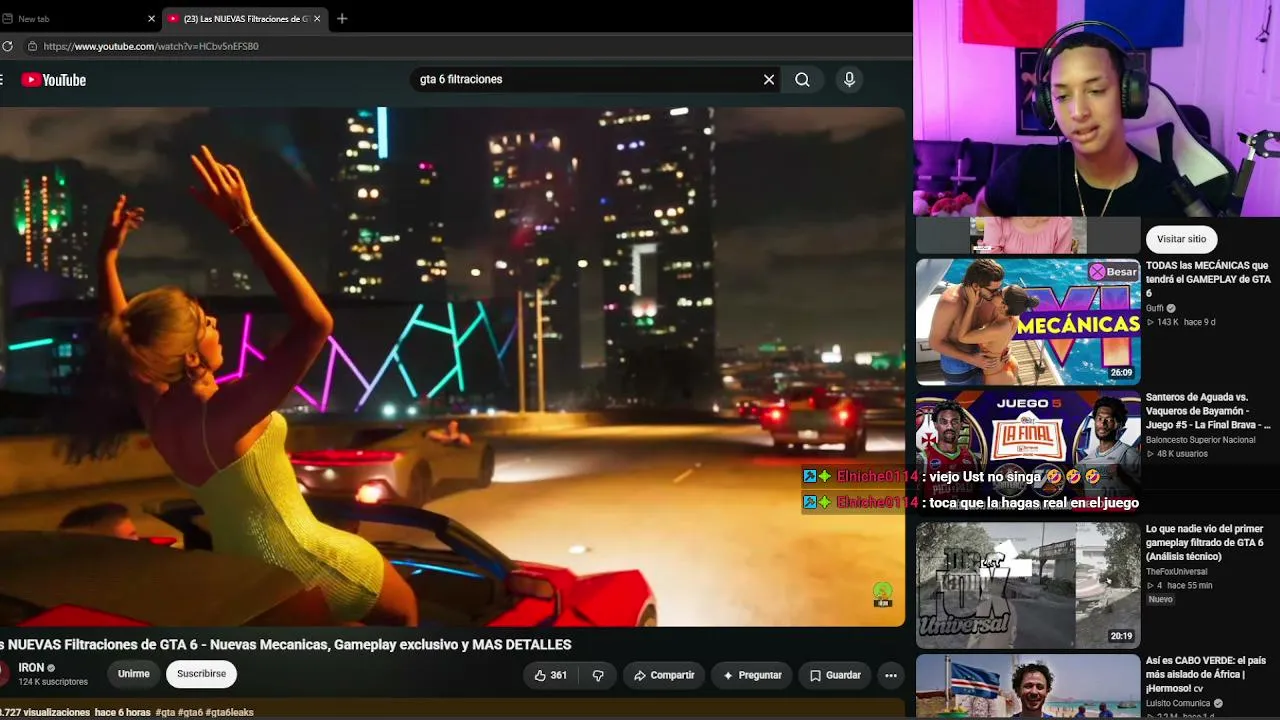Go to YouTube home via the logo
The image size is (1280, 720).
click(54, 80)
